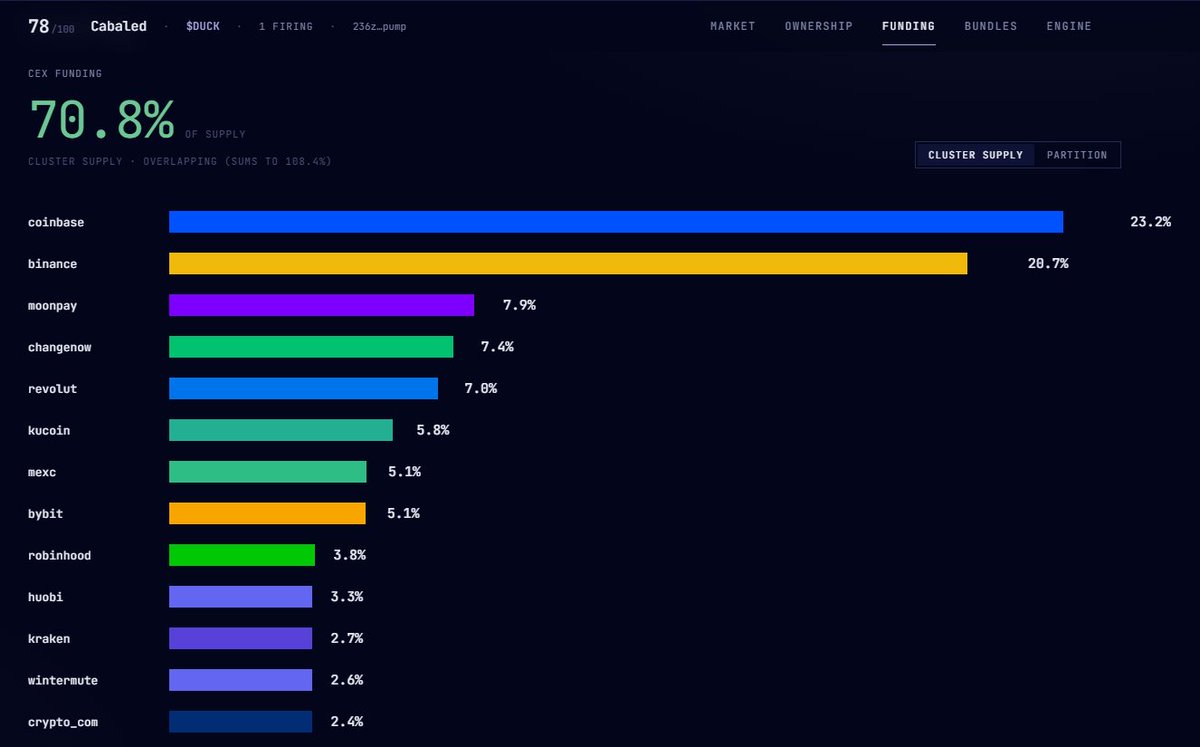
Task: Click the bybit row label
Action: tap(45, 514)
